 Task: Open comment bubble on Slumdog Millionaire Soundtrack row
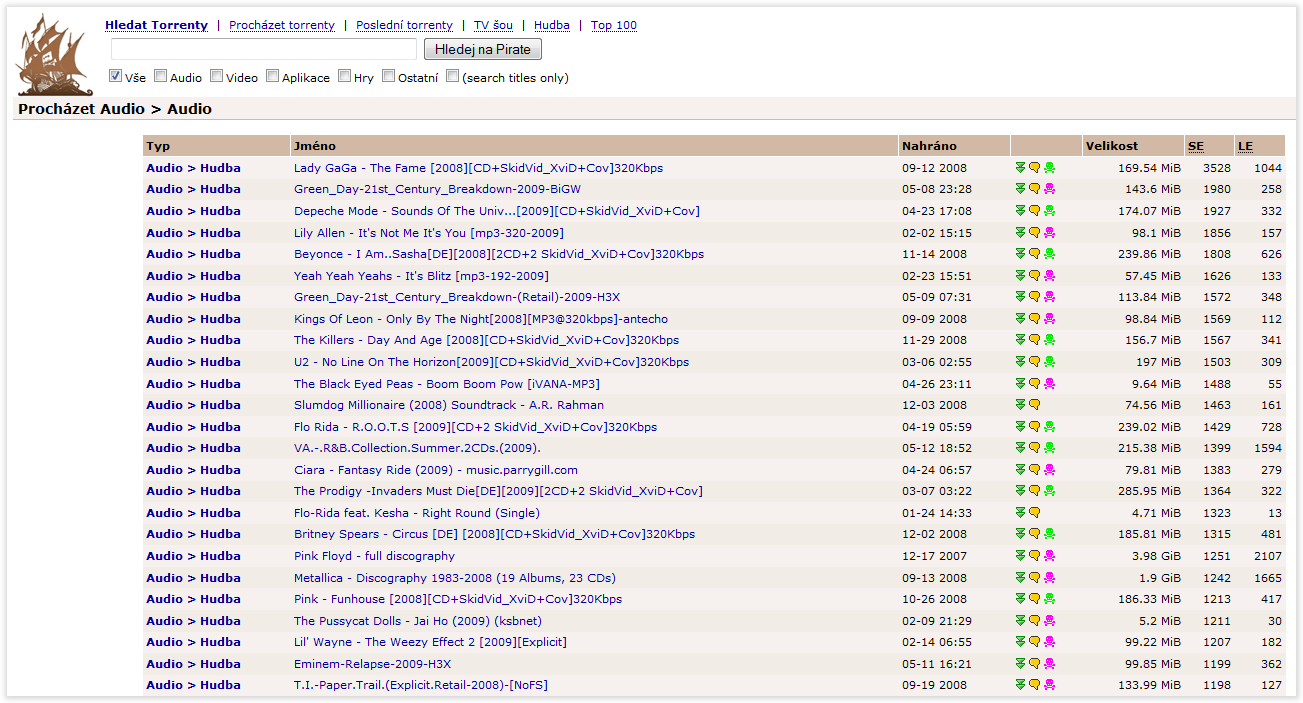[x=1035, y=405]
